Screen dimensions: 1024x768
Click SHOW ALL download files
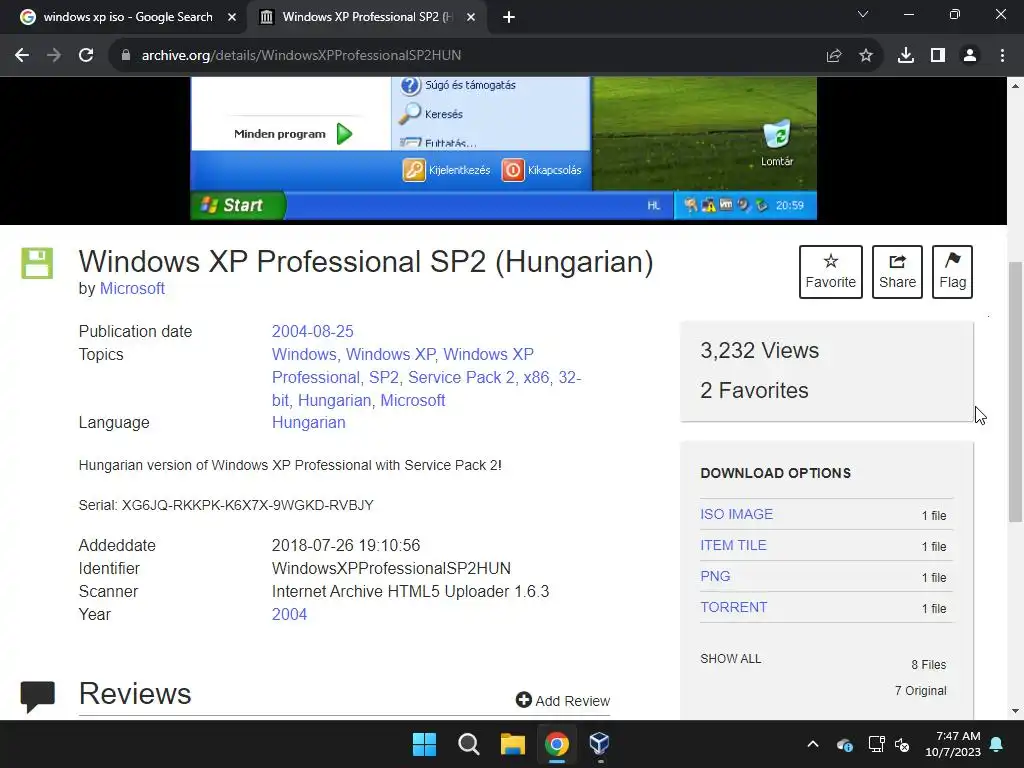731,659
